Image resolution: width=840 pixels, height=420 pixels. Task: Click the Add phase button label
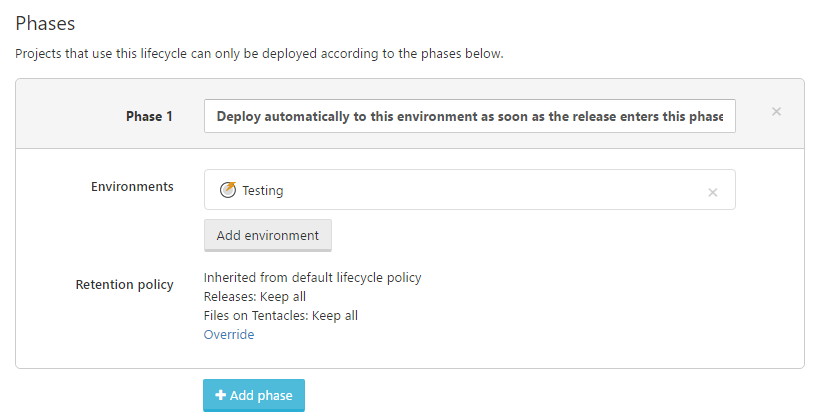pos(261,395)
